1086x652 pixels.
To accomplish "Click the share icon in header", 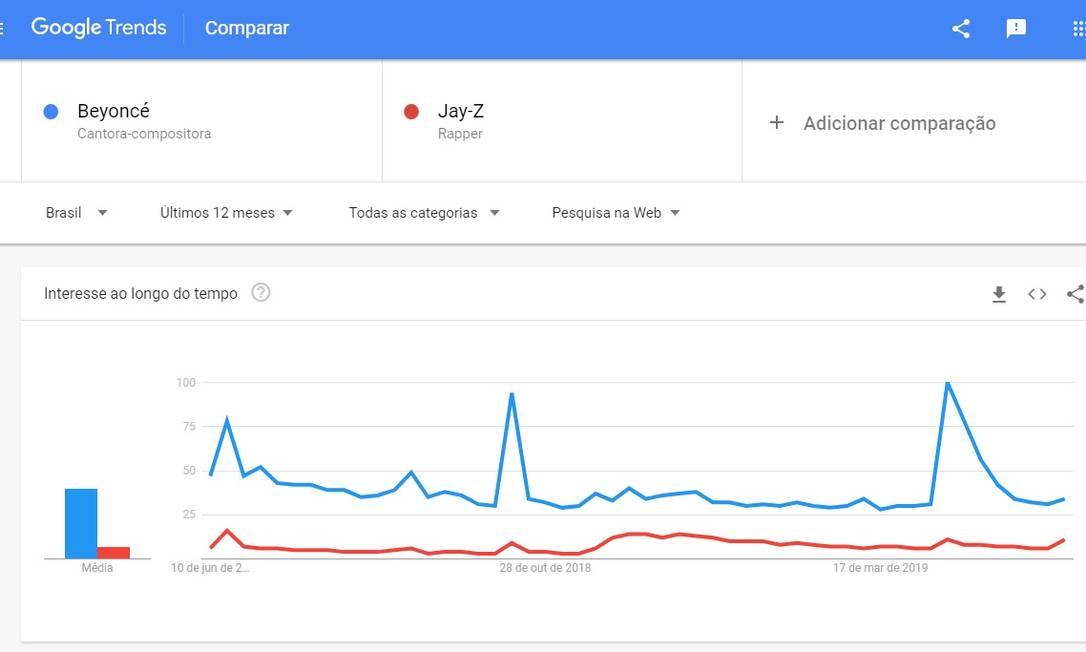I will [x=961, y=28].
